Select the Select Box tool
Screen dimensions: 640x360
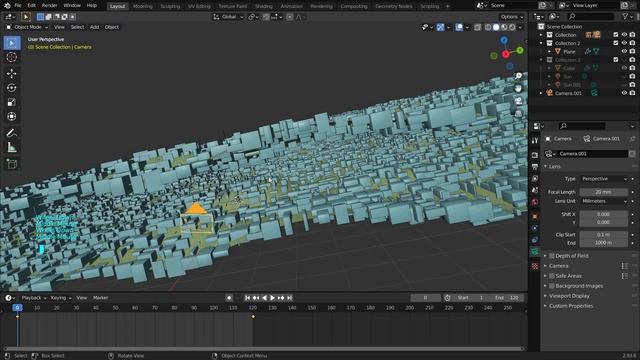(12, 43)
